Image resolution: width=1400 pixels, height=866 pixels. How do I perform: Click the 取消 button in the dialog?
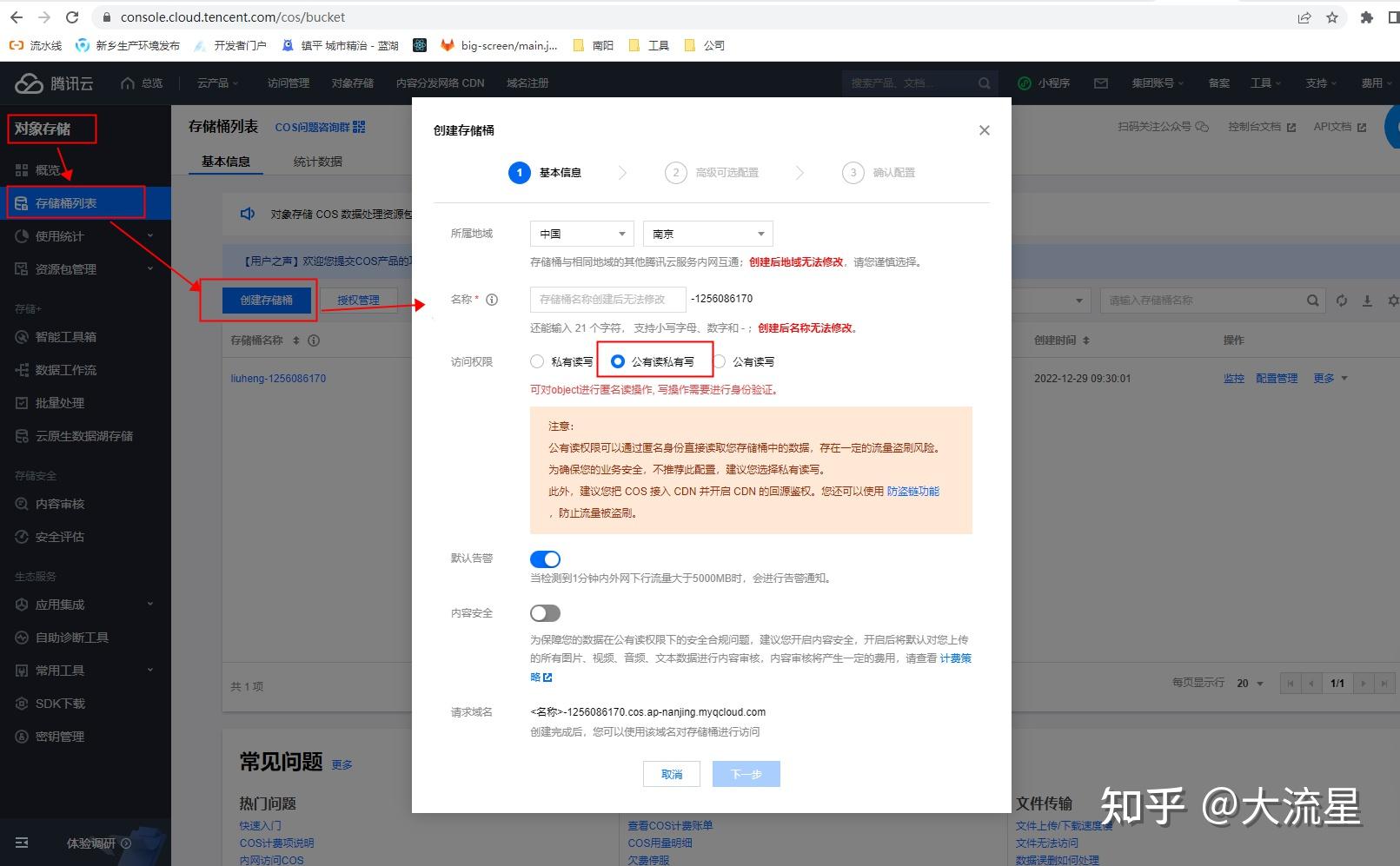tap(672, 774)
